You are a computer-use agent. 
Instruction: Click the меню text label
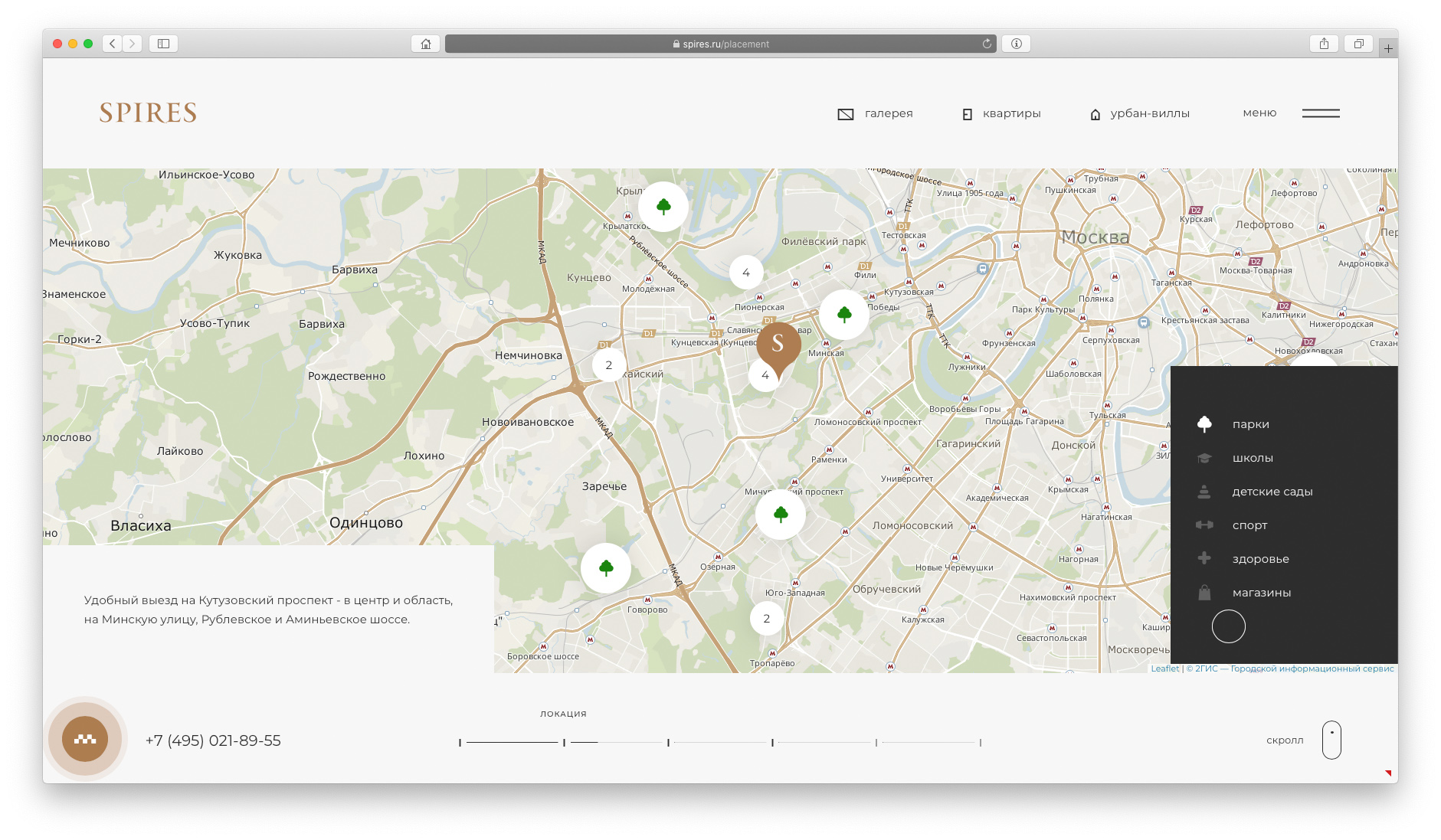click(1259, 113)
